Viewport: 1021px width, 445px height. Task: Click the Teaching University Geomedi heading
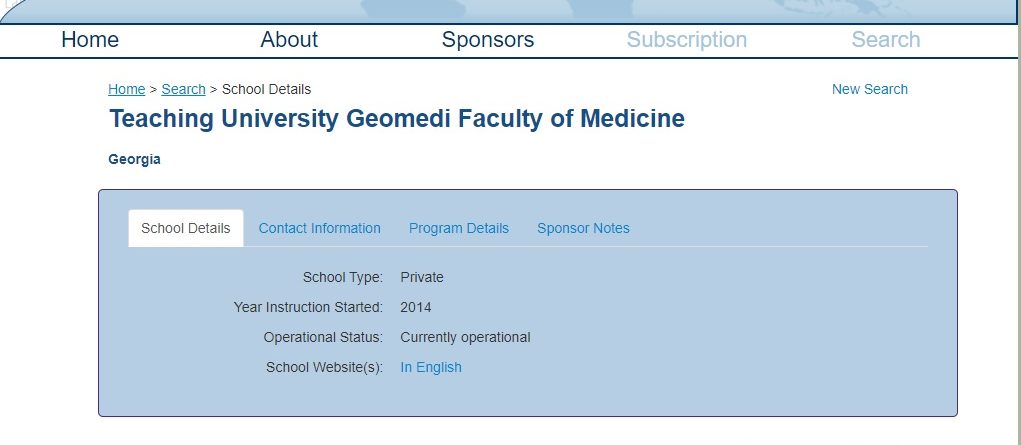[397, 119]
